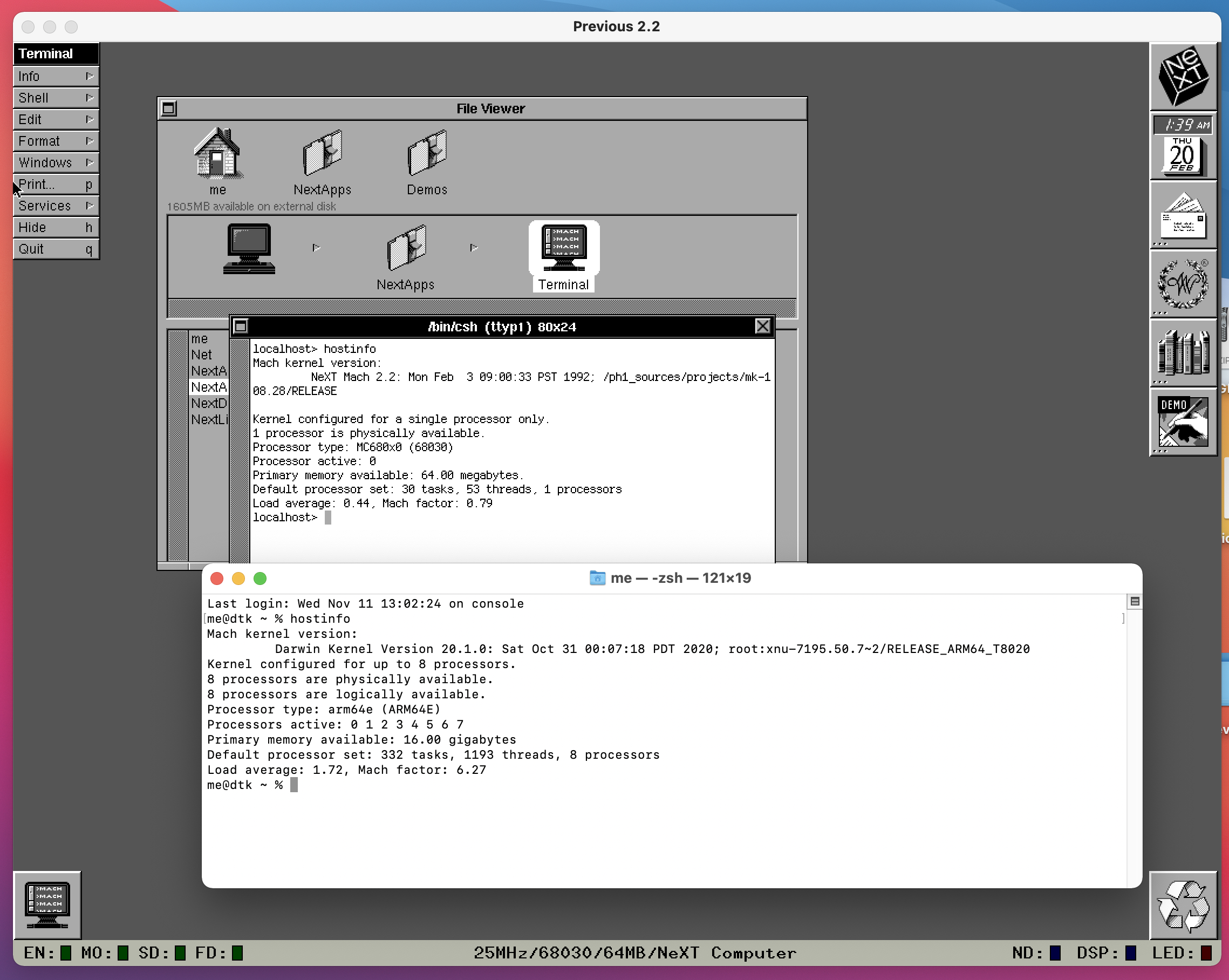Choose the Quit menu item
The width and height of the screenshot is (1229, 980).
(x=55, y=249)
